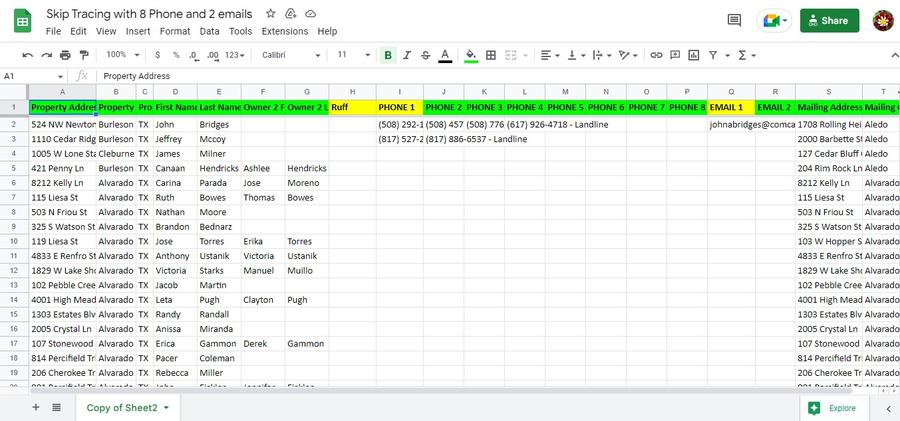The image size is (900, 421).
Task: Check cloud save status icon
Action: pyautogui.click(x=311, y=14)
